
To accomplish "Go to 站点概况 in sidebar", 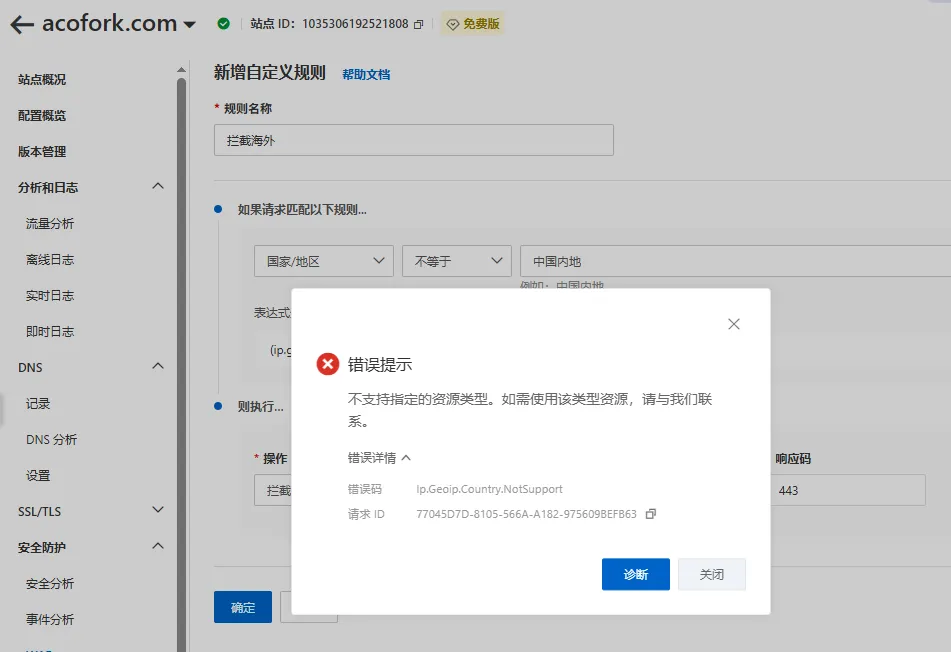I will pos(42,79).
